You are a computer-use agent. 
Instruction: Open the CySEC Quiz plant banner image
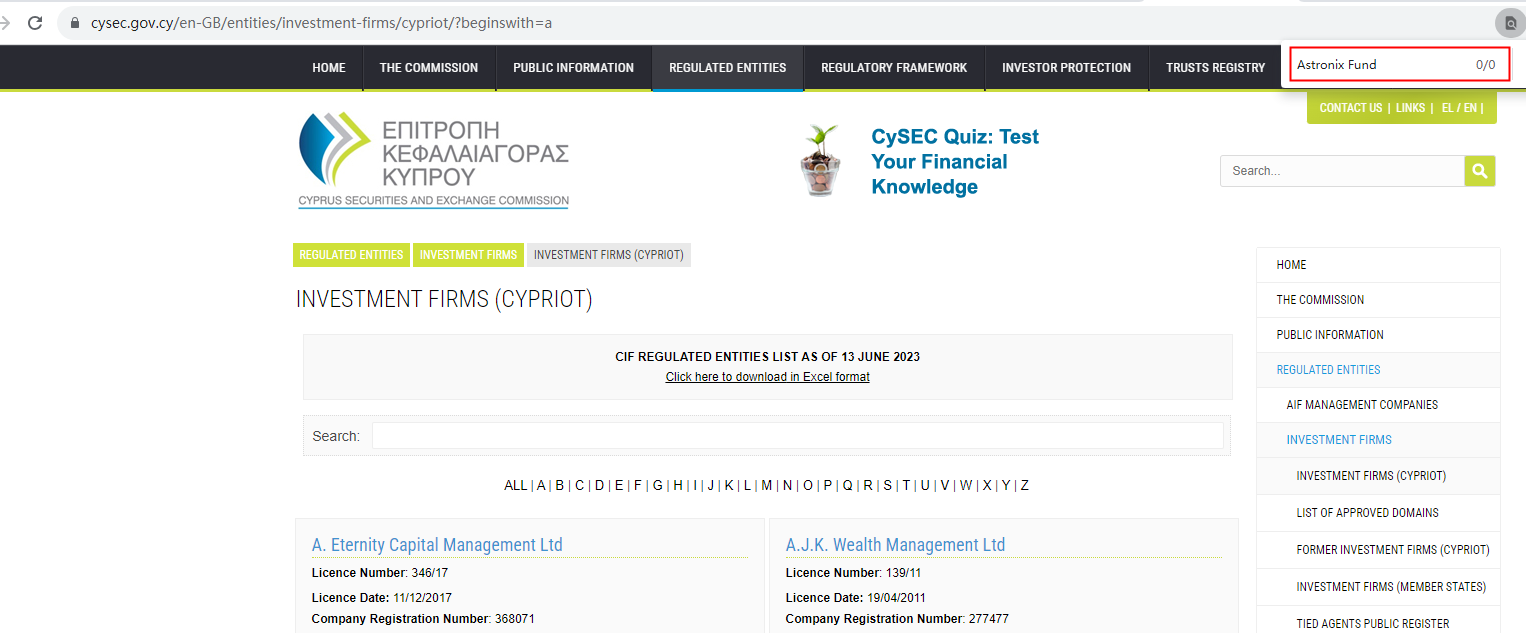(x=820, y=160)
